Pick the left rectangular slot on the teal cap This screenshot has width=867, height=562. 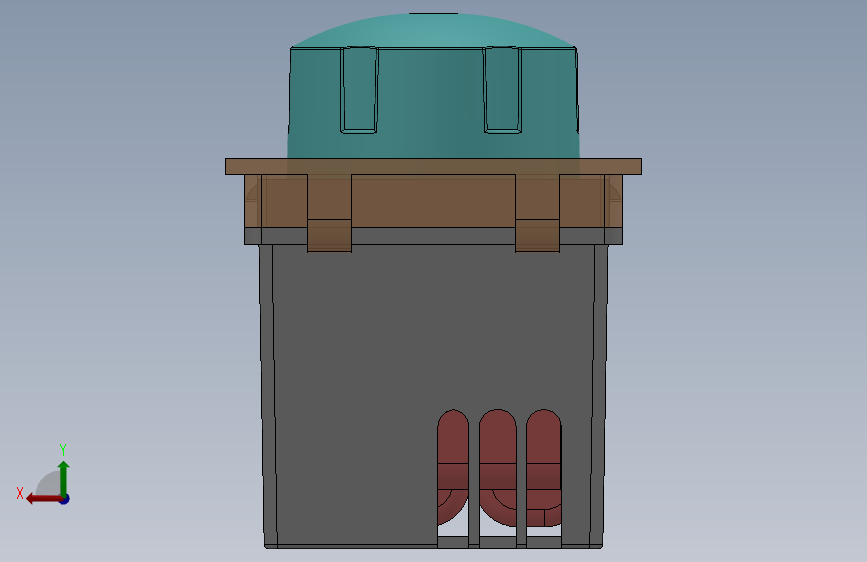pos(359,90)
